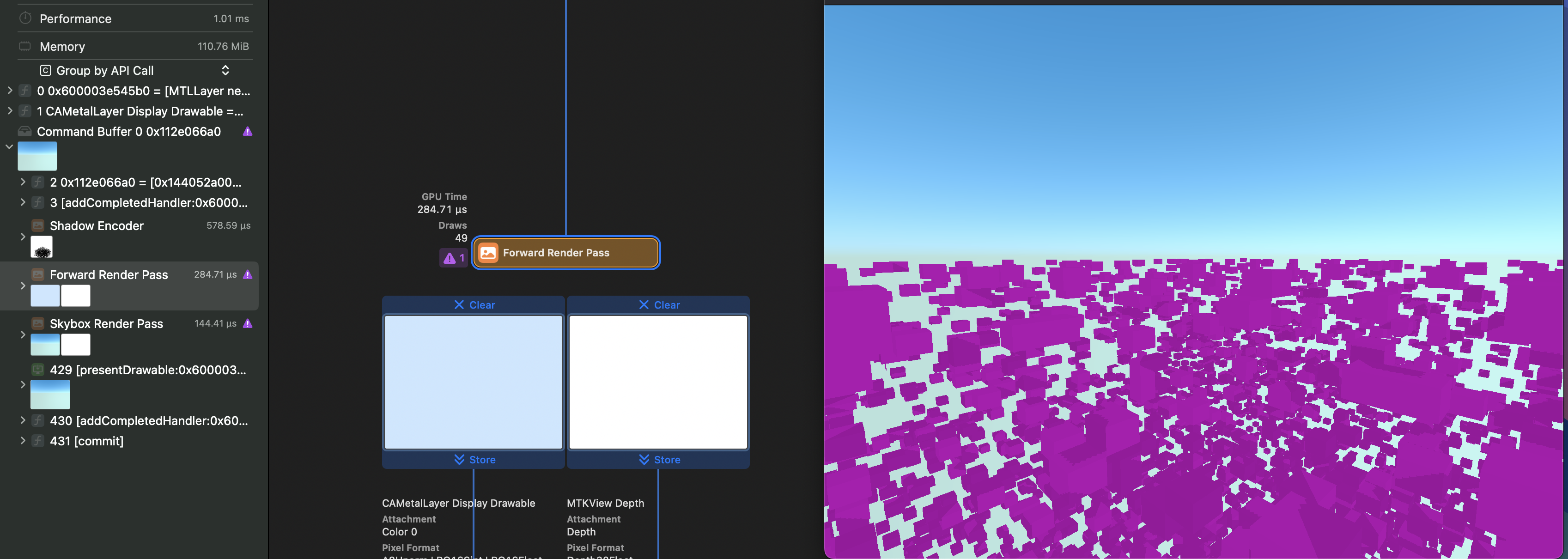Select Forward Render Pass color thumbnail
The width and height of the screenshot is (1568, 559).
click(45, 296)
